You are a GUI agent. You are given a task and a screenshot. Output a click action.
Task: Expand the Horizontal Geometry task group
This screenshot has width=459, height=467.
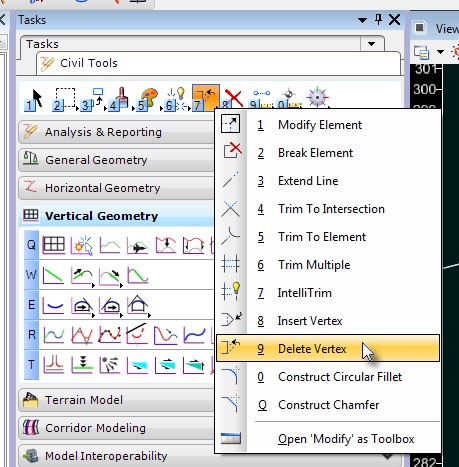117,188
